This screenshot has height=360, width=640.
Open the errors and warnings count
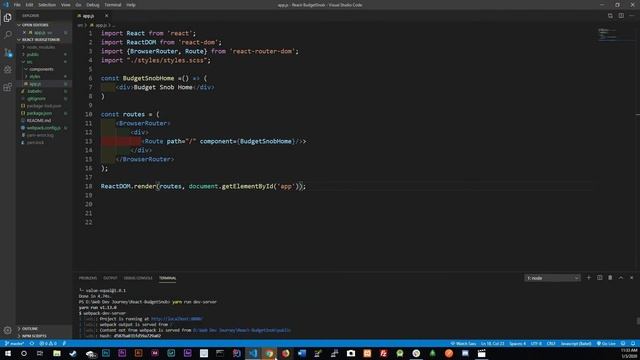[x=48, y=343]
